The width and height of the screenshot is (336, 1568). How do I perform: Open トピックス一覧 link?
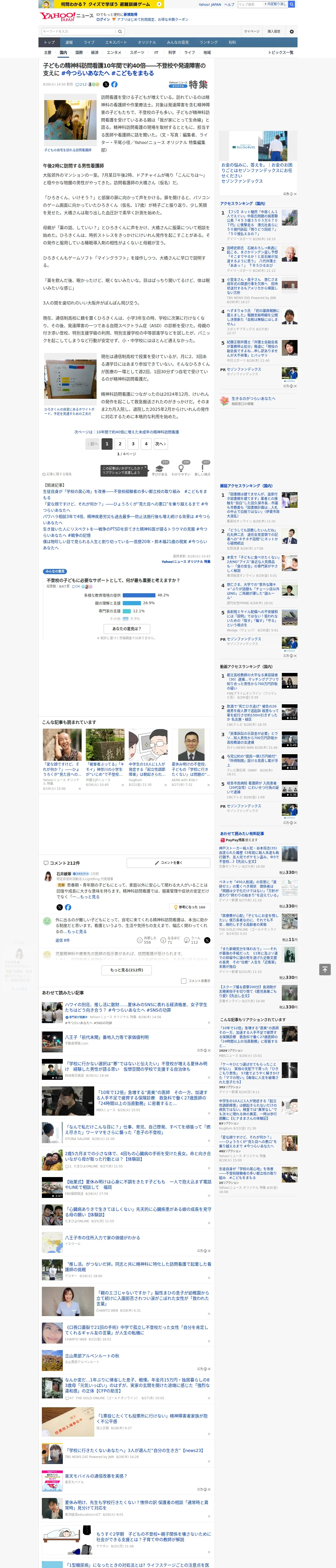pos(281,52)
